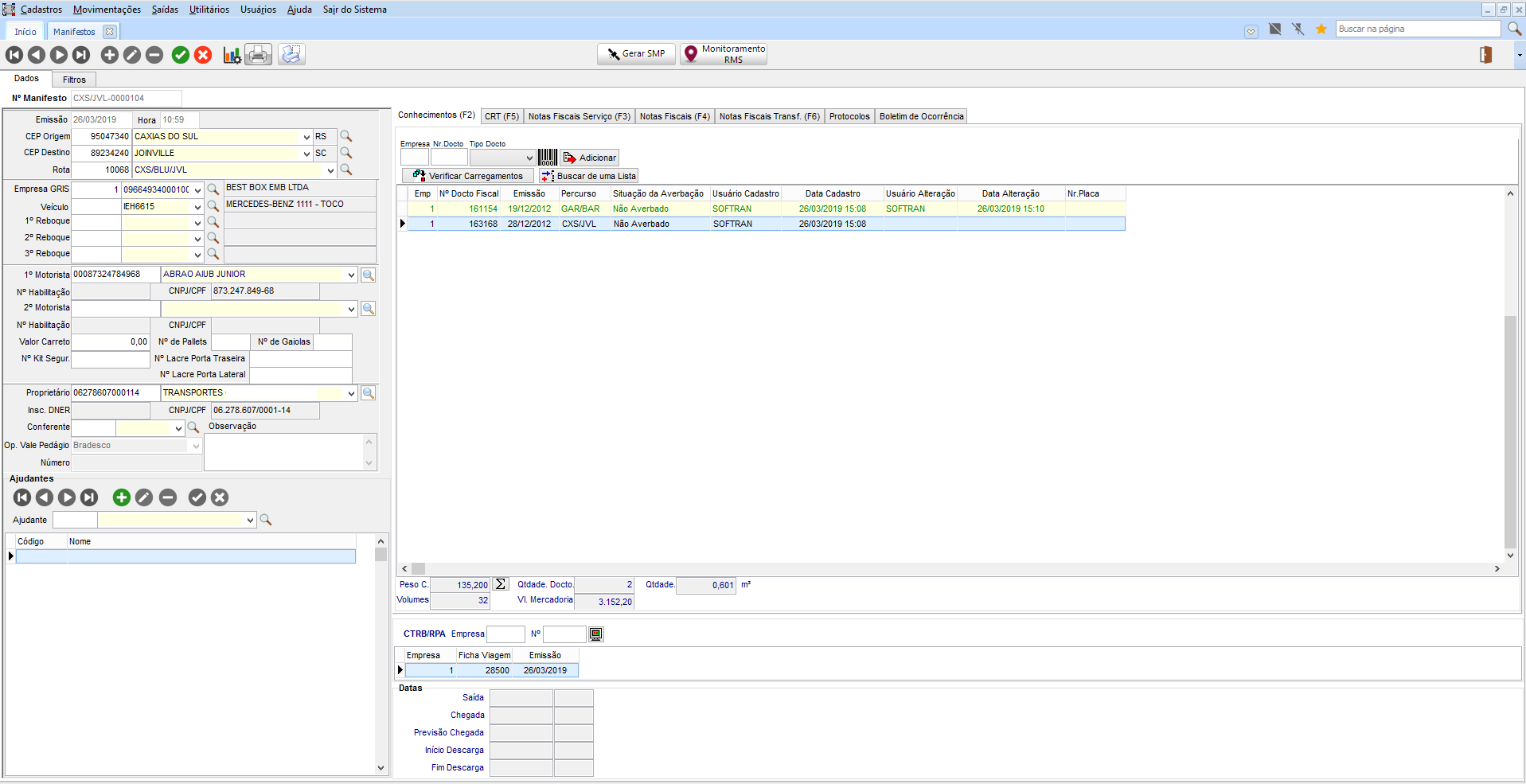
Task: Switch to the Início tab
Action: pos(25,32)
